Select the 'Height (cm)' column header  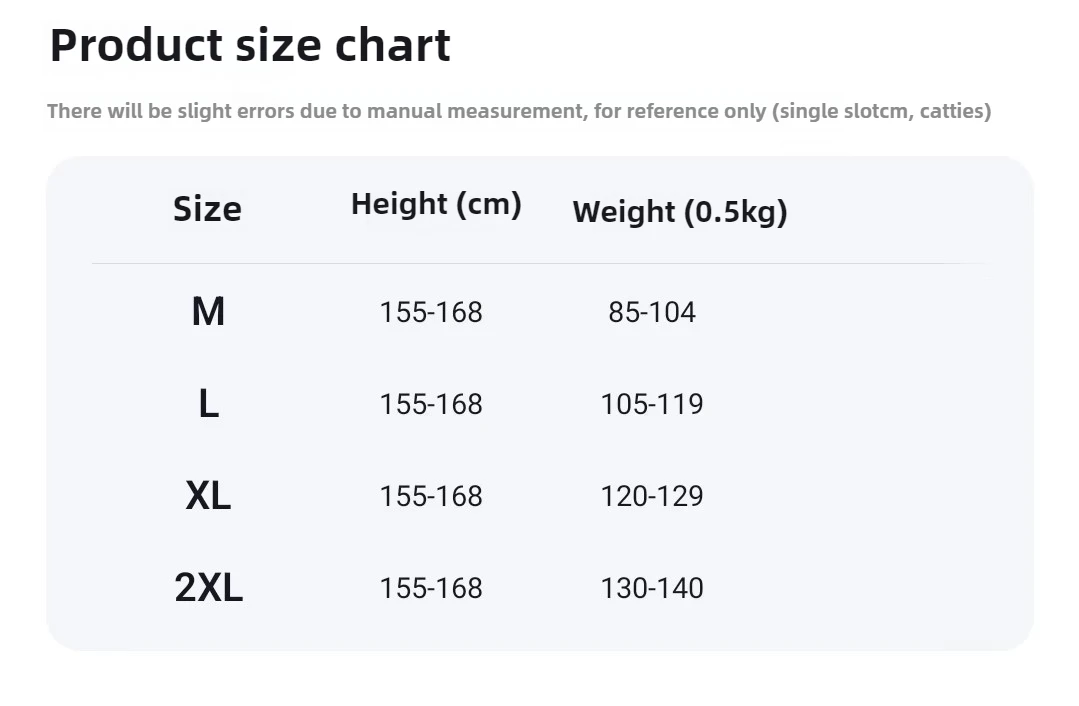click(436, 204)
